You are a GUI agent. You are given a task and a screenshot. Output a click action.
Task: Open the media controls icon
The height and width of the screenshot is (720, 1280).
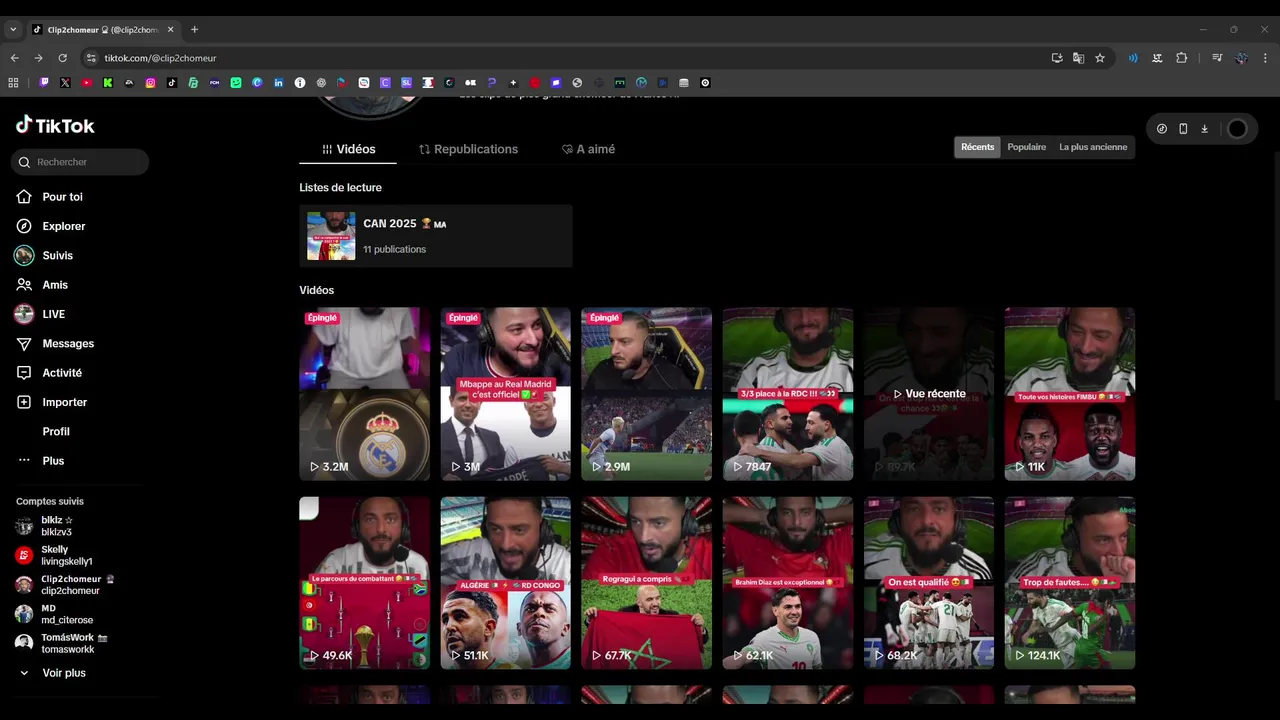pos(1217,58)
